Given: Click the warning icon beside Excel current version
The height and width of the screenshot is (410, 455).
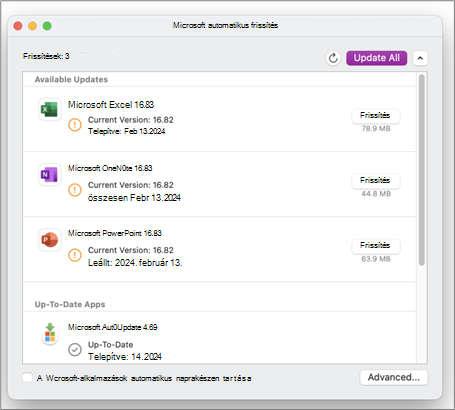Looking at the screenshot, I should pyautogui.click(x=75, y=125).
